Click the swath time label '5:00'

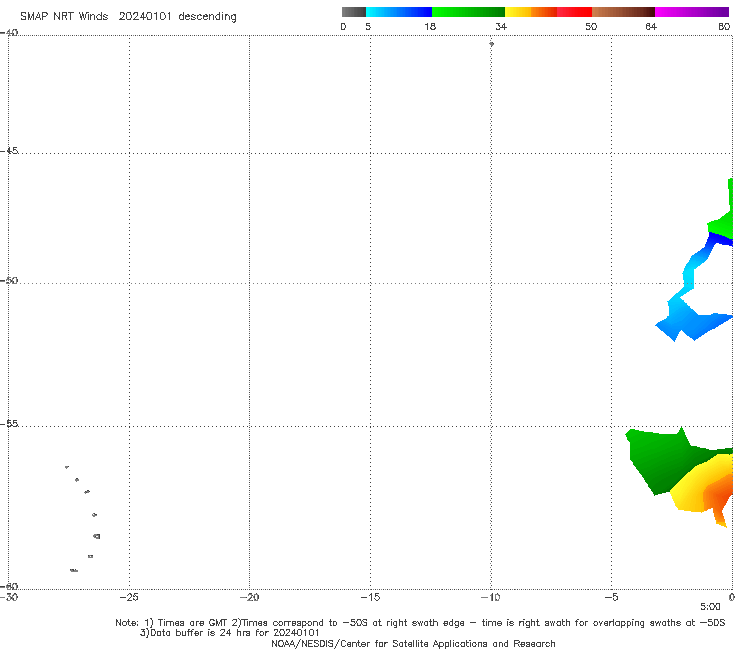point(710,607)
